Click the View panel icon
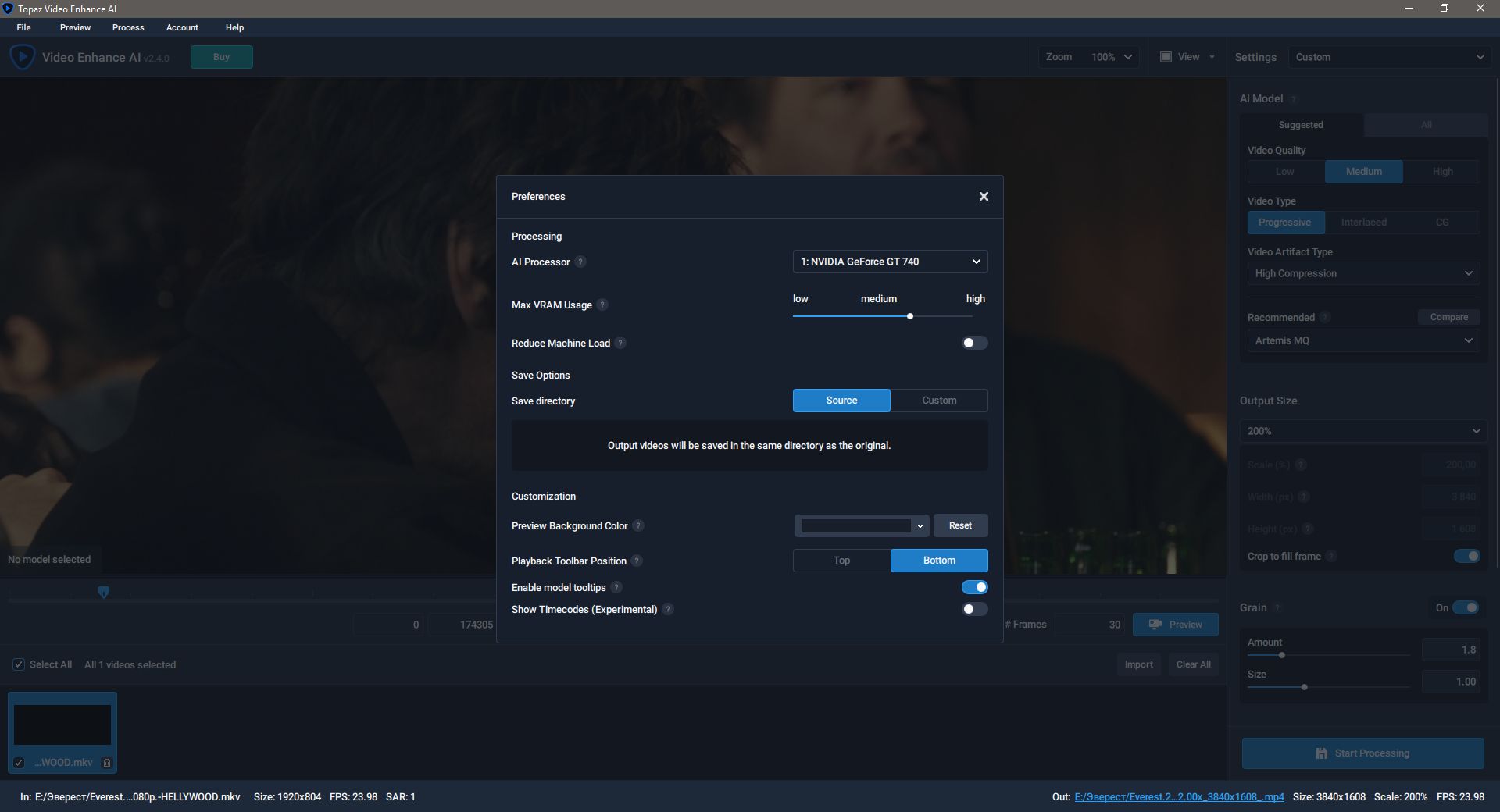Screen dimensions: 1500x812 coord(1166,56)
